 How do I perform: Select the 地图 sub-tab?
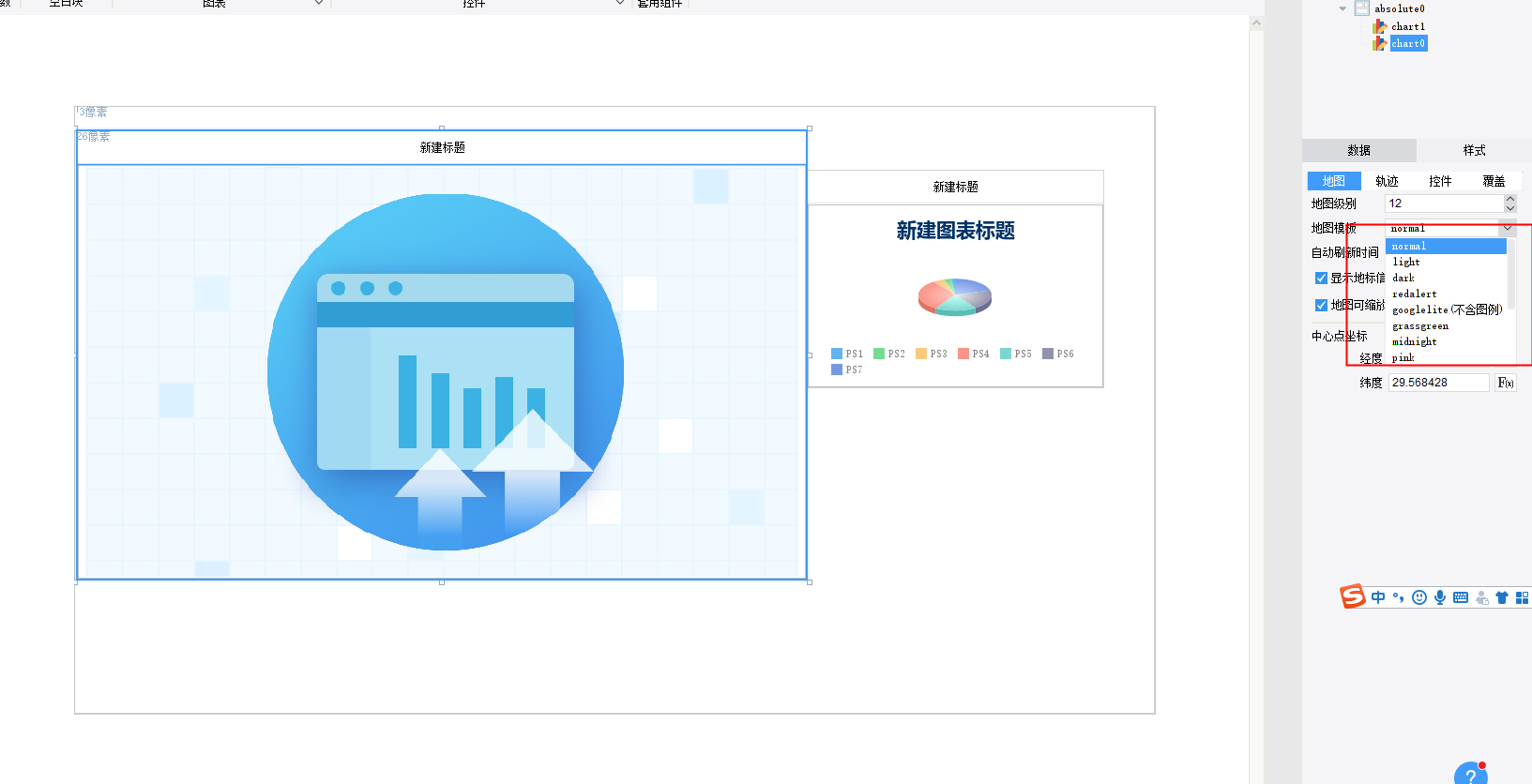point(1333,181)
